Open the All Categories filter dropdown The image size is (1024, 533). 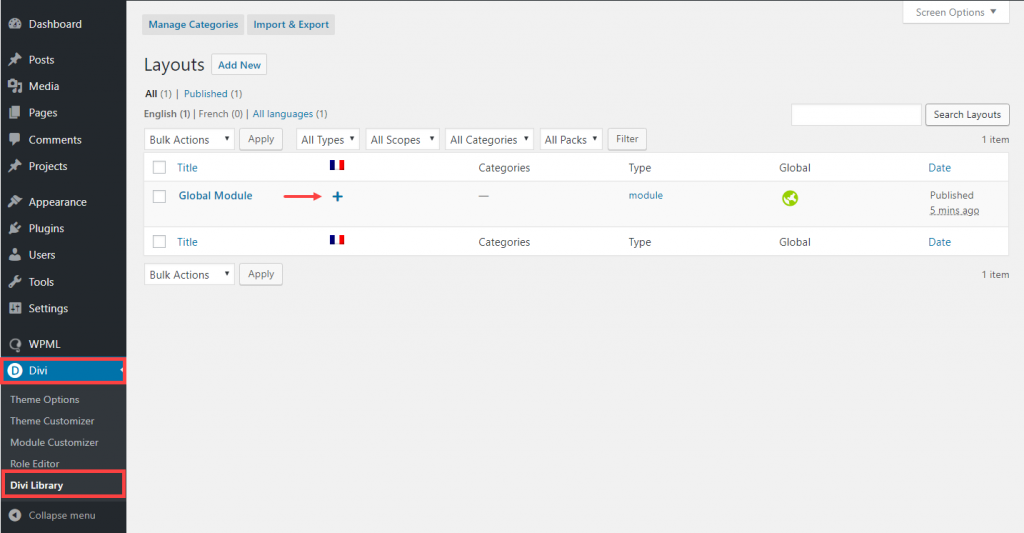tap(489, 139)
